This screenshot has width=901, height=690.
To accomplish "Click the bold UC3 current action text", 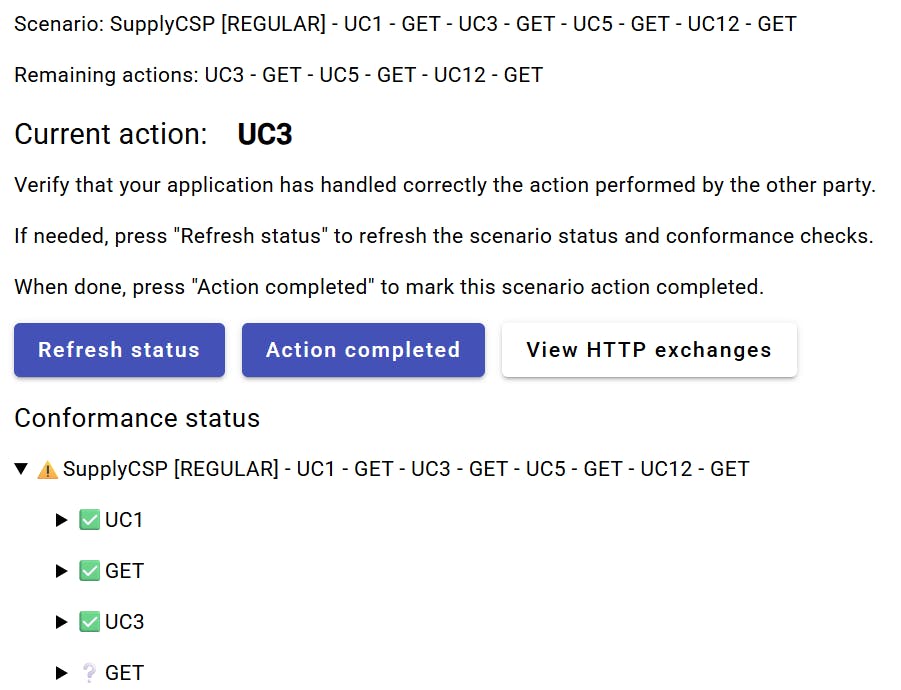I will pyautogui.click(x=265, y=134).
